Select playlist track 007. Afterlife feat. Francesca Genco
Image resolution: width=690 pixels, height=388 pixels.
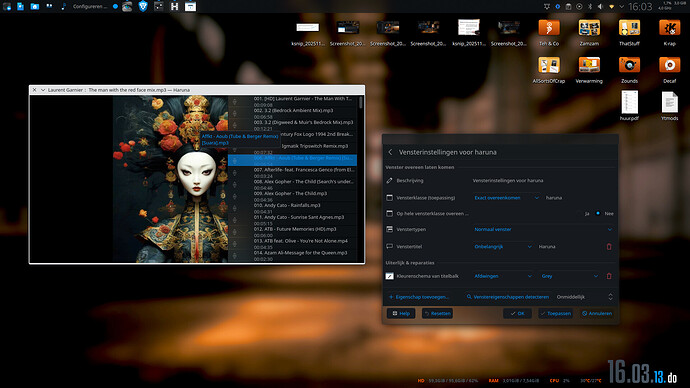coord(293,172)
